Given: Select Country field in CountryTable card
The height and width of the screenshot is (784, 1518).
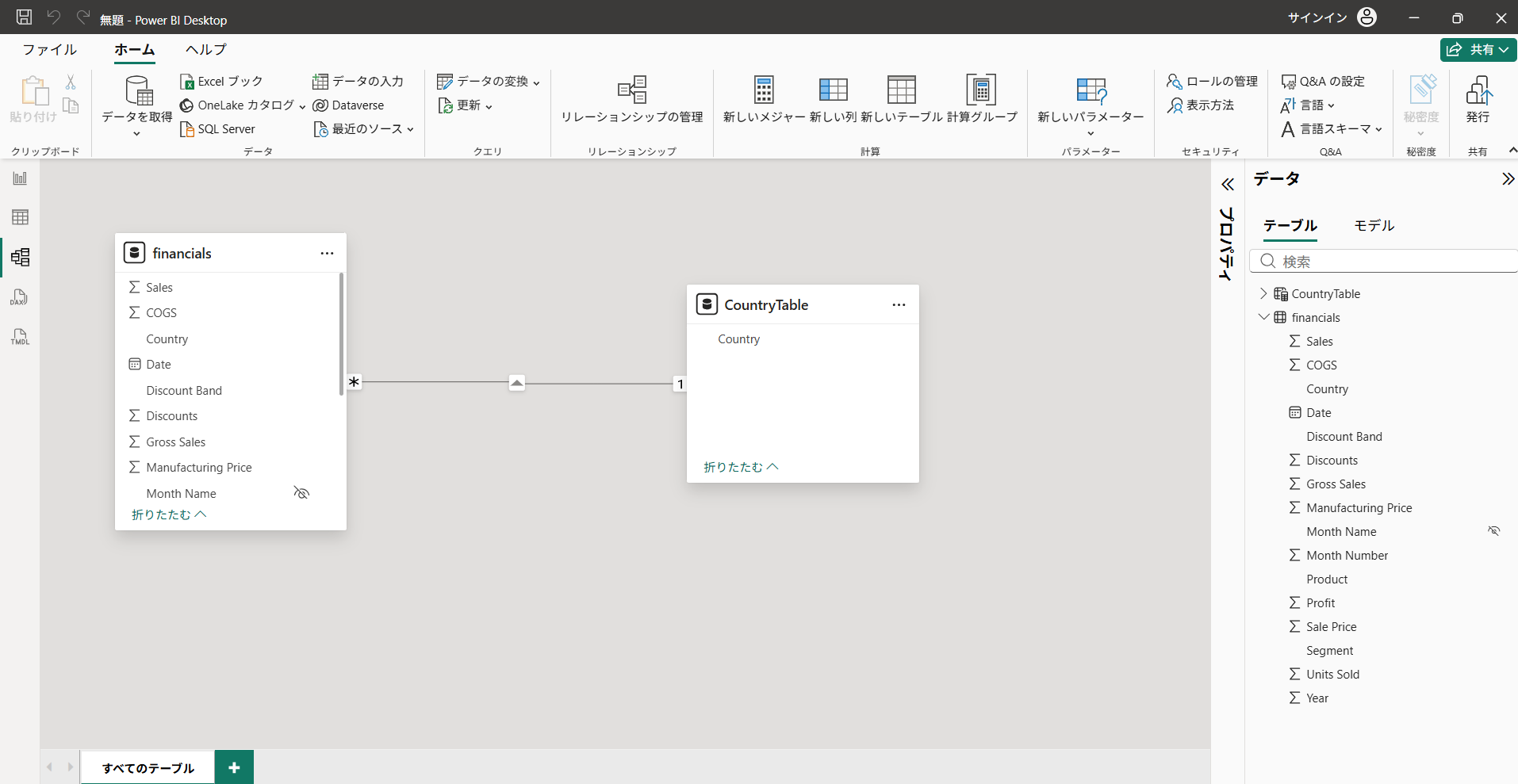Looking at the screenshot, I should 739,338.
